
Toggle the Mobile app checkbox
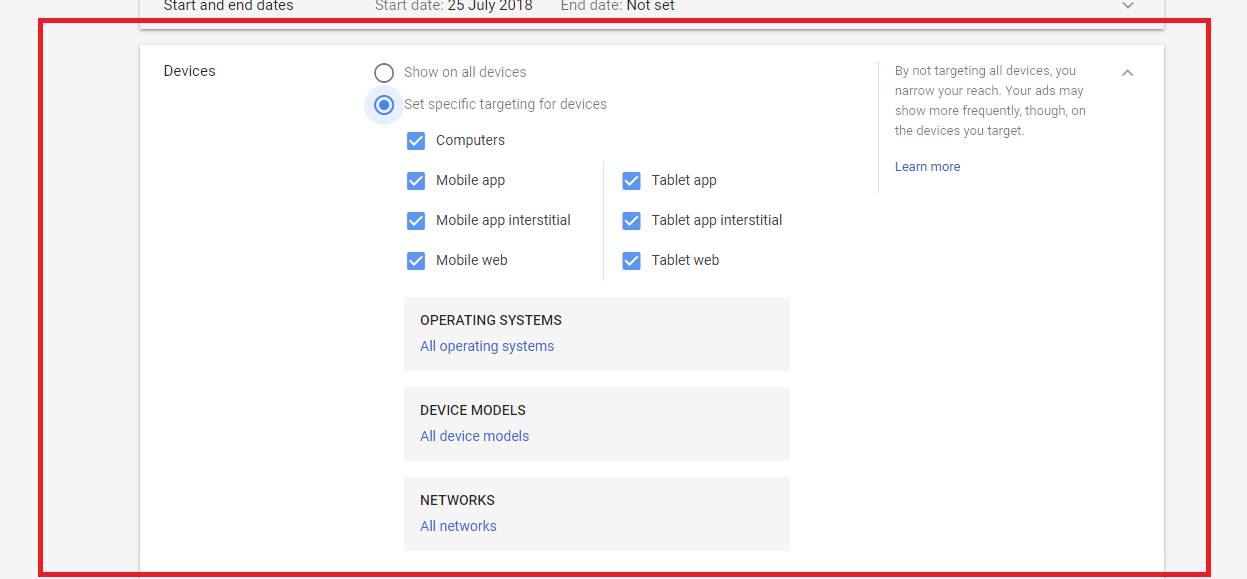(416, 180)
